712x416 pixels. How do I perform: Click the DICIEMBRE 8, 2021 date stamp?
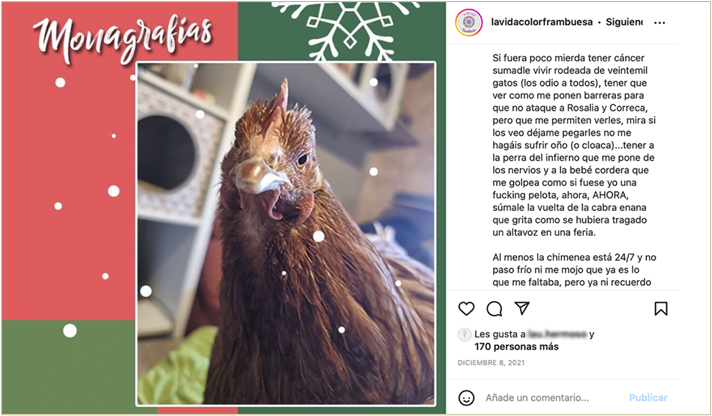pos(491,363)
